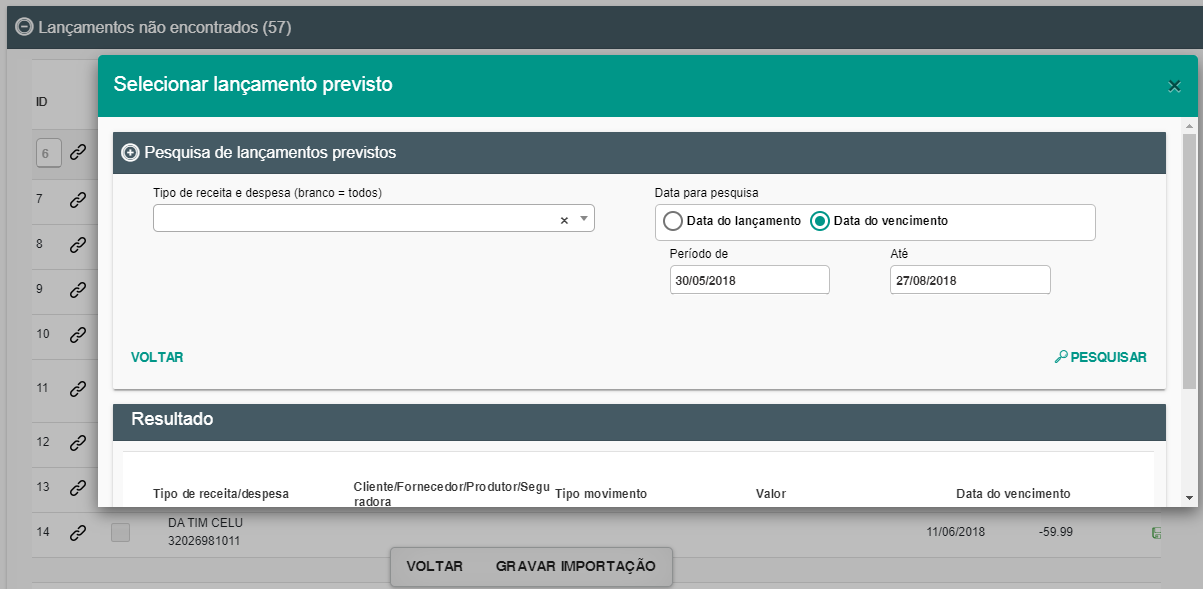
Task: Click ID 6 badge in background list
Action: pos(48,153)
